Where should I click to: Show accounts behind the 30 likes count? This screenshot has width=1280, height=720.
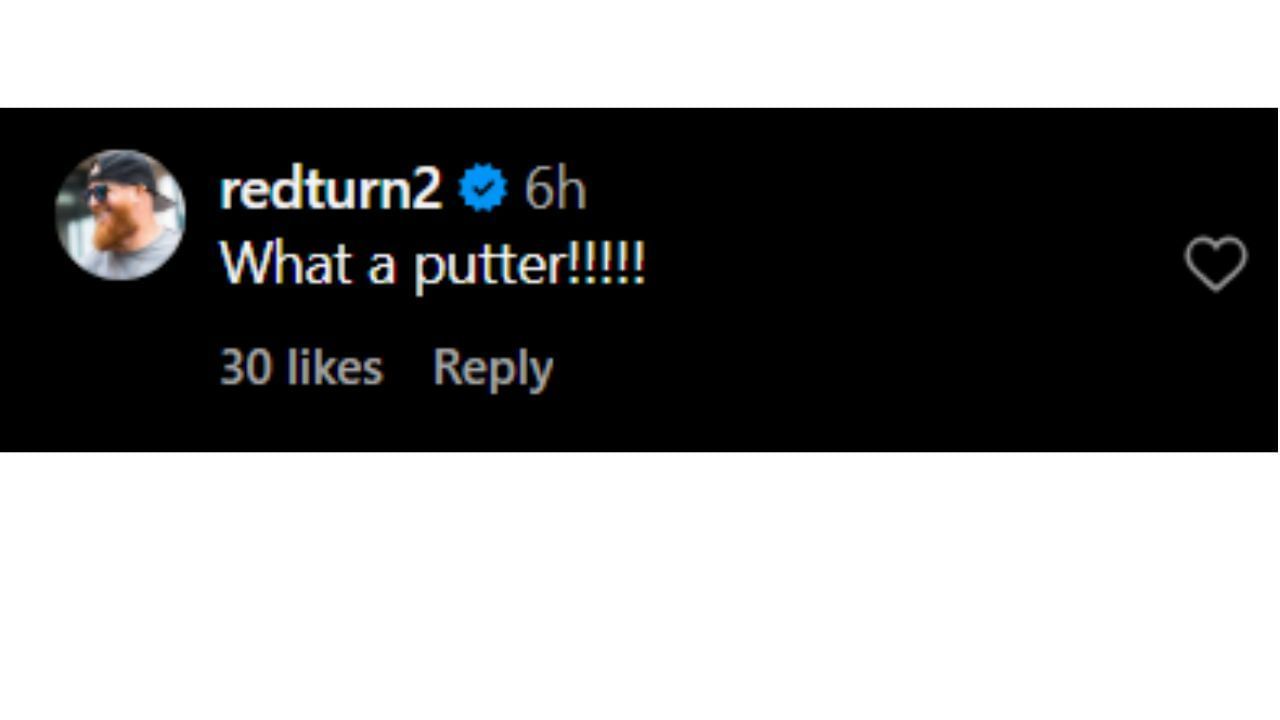(x=300, y=367)
